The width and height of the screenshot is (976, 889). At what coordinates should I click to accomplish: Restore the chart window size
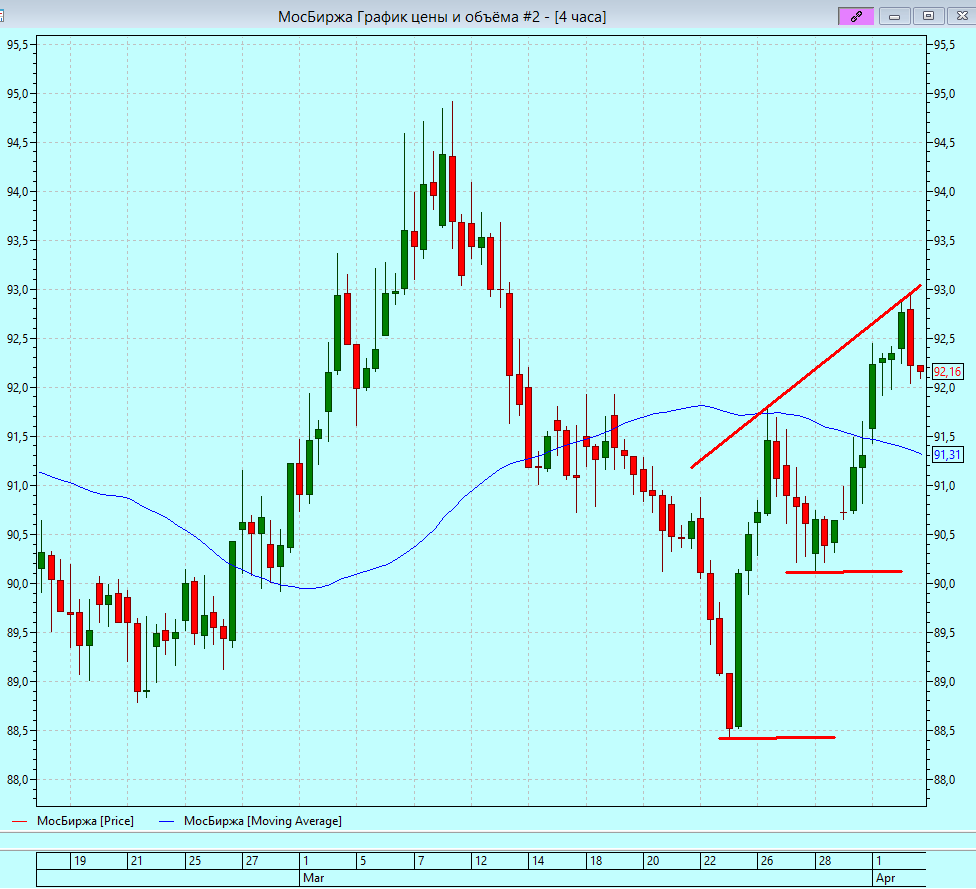click(928, 16)
